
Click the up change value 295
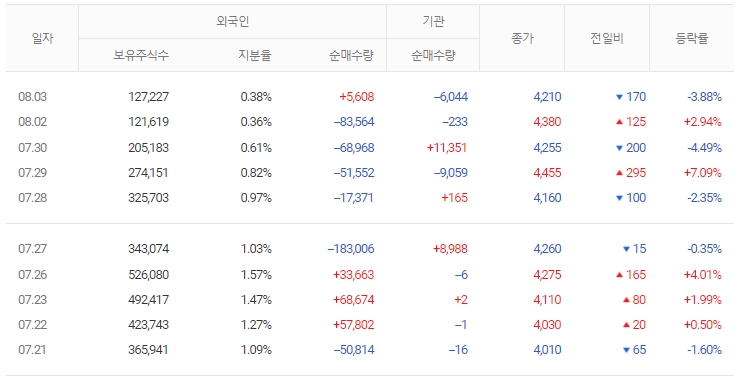point(636,172)
